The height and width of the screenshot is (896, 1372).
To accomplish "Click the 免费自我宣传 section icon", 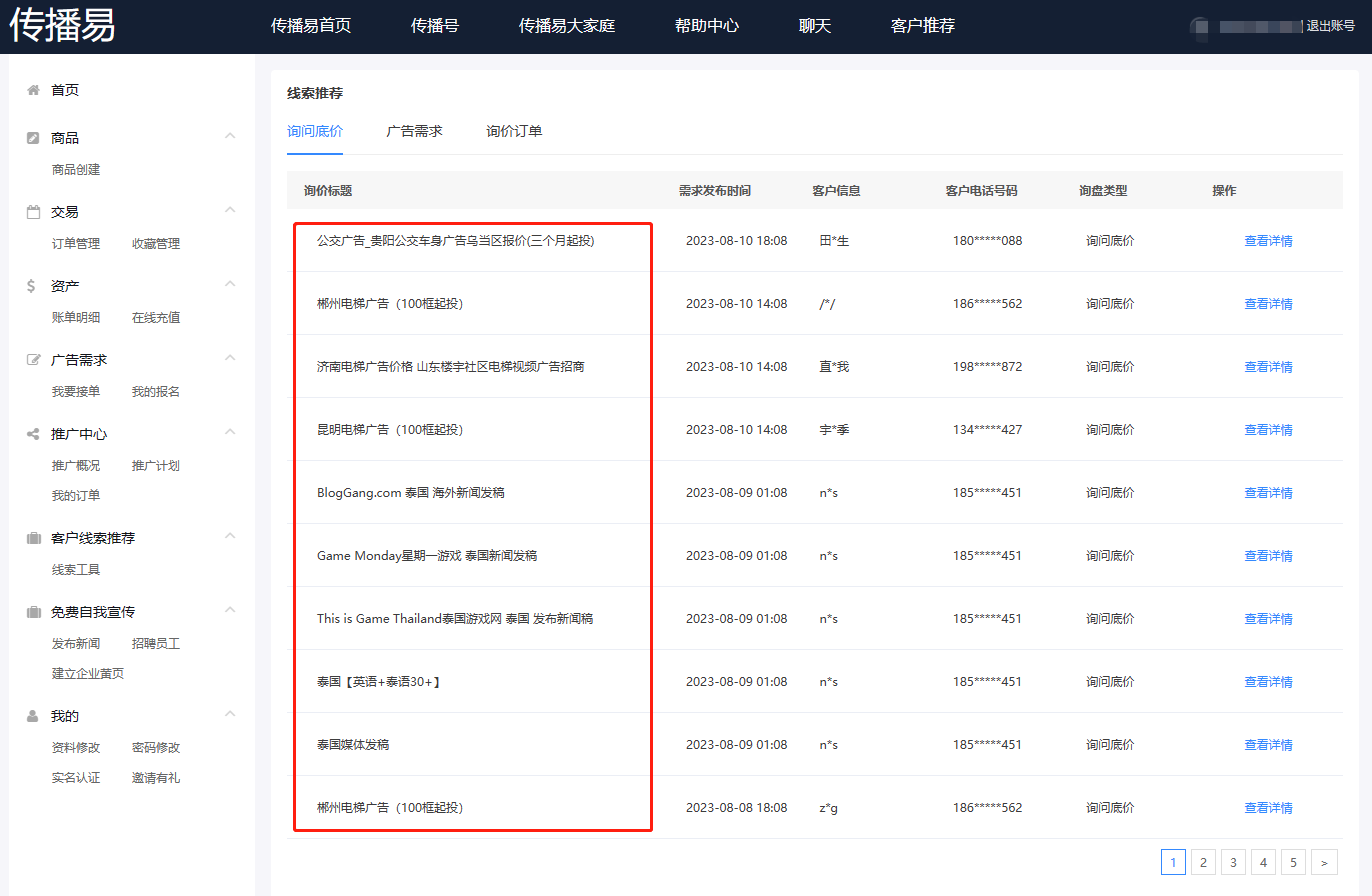I will click(x=35, y=610).
